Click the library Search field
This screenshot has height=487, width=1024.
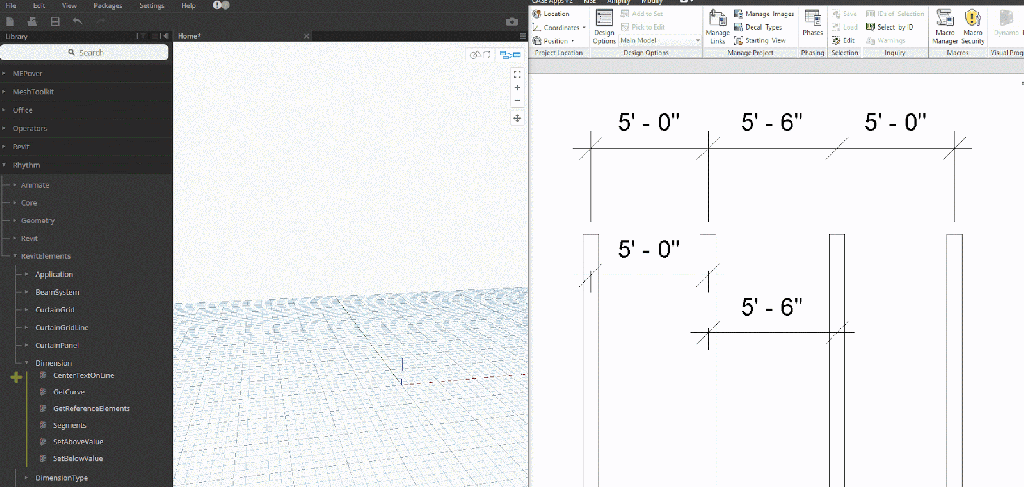coord(86,52)
